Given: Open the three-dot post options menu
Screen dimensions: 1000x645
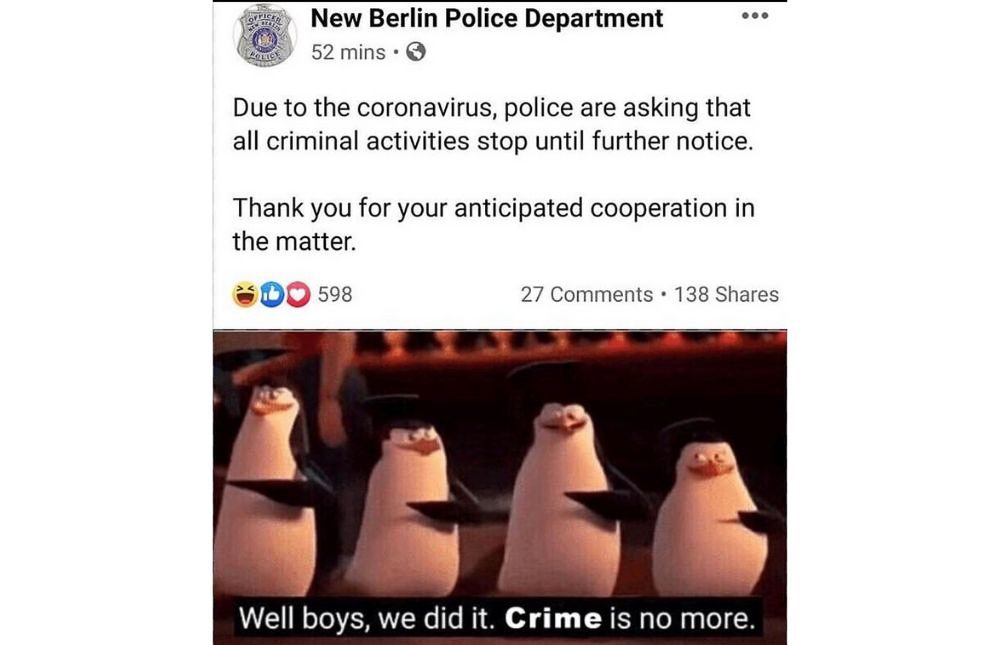Looking at the screenshot, I should coord(755,16).
